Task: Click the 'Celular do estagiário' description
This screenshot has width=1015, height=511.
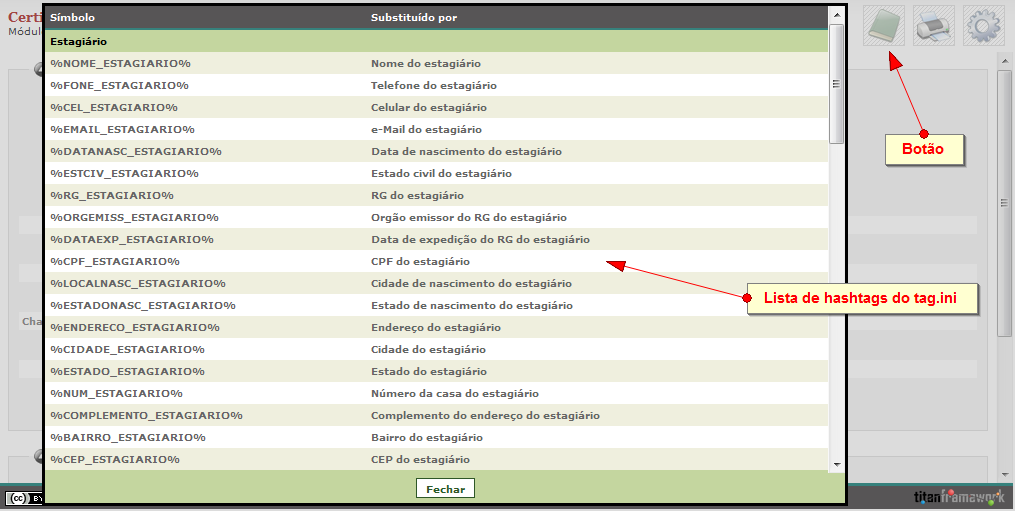Action: click(429, 108)
